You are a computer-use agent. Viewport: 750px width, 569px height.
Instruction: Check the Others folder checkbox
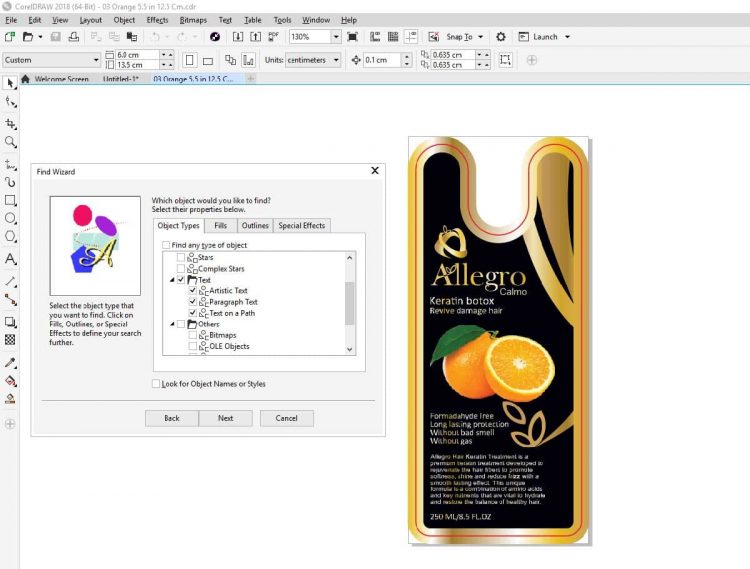coord(181,324)
